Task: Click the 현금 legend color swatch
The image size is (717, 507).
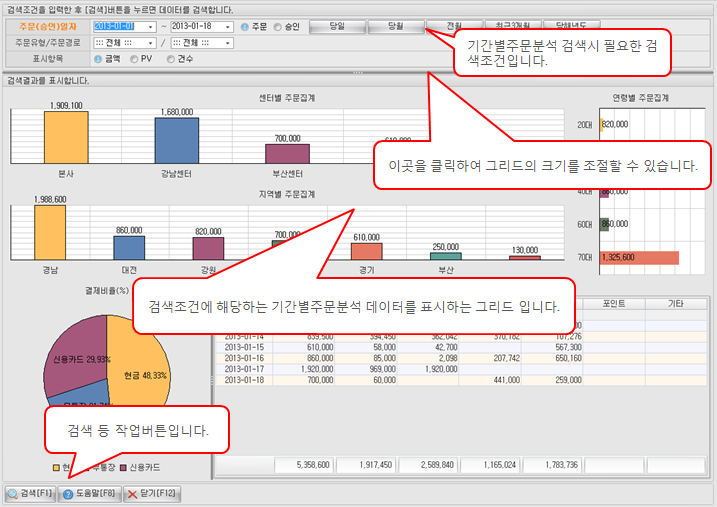Action: point(56,468)
